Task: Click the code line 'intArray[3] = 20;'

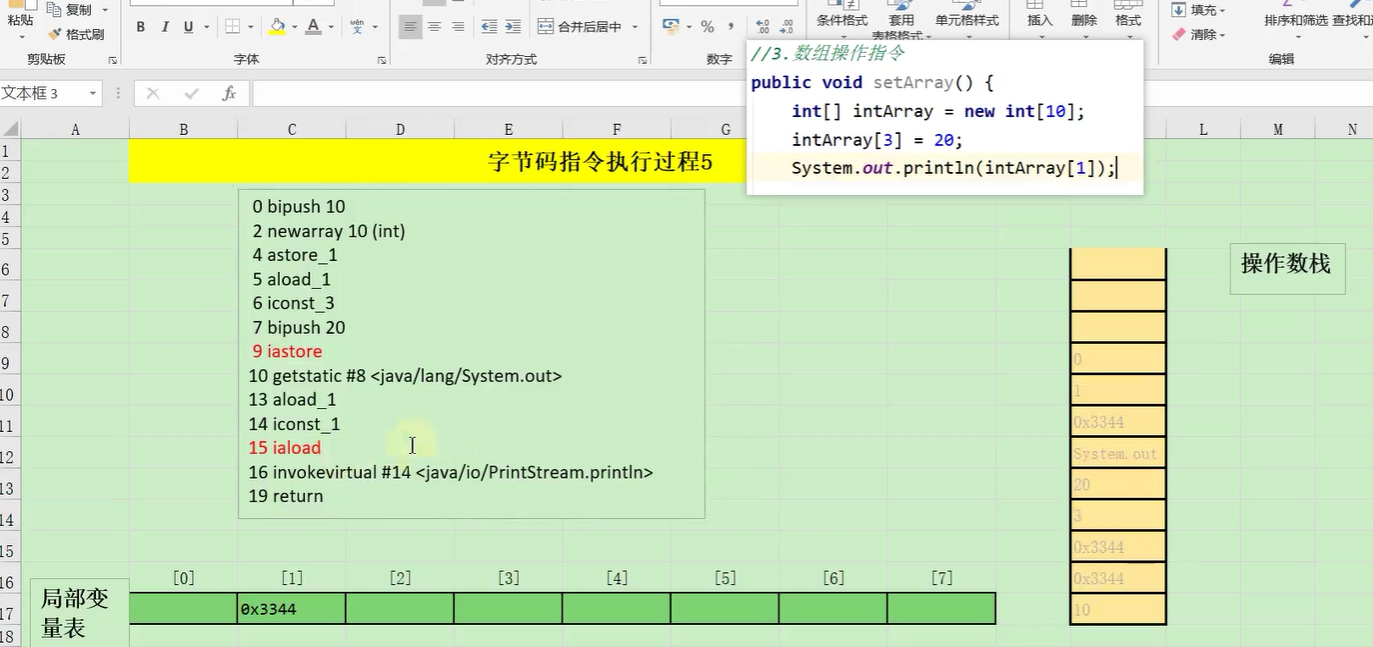Action: coord(876,140)
